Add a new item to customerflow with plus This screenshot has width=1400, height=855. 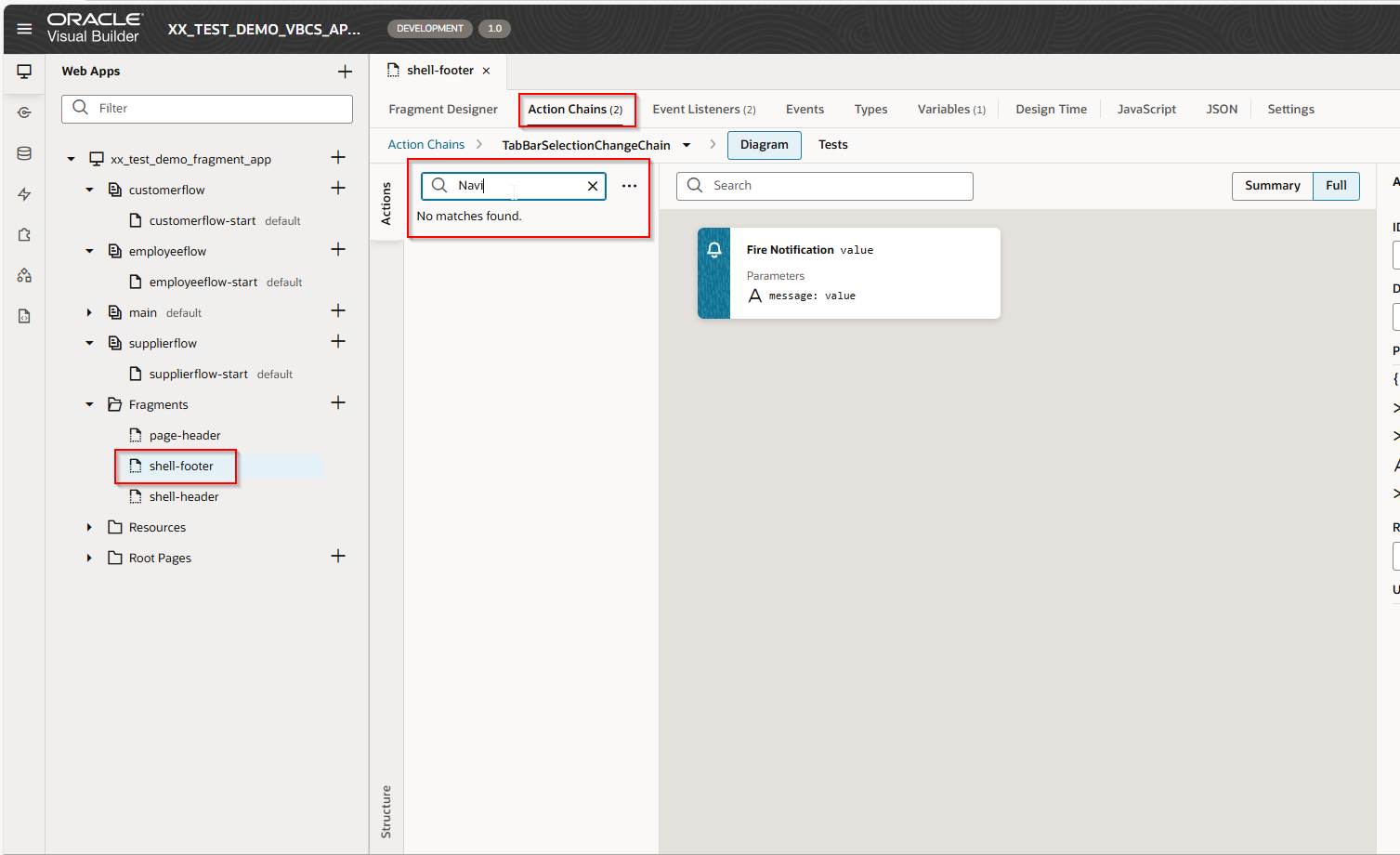pos(338,189)
